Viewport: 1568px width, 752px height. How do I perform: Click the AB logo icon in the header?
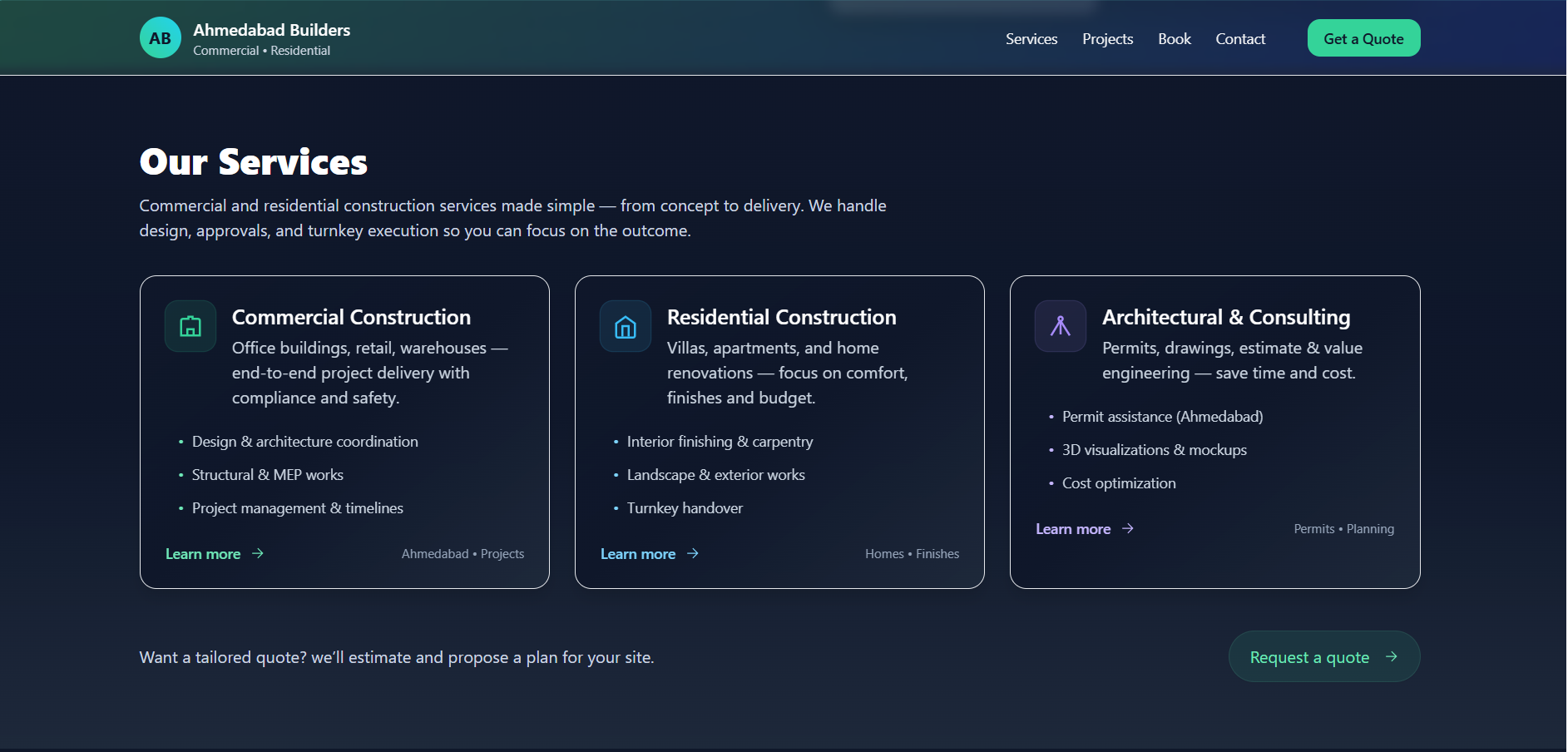point(161,37)
